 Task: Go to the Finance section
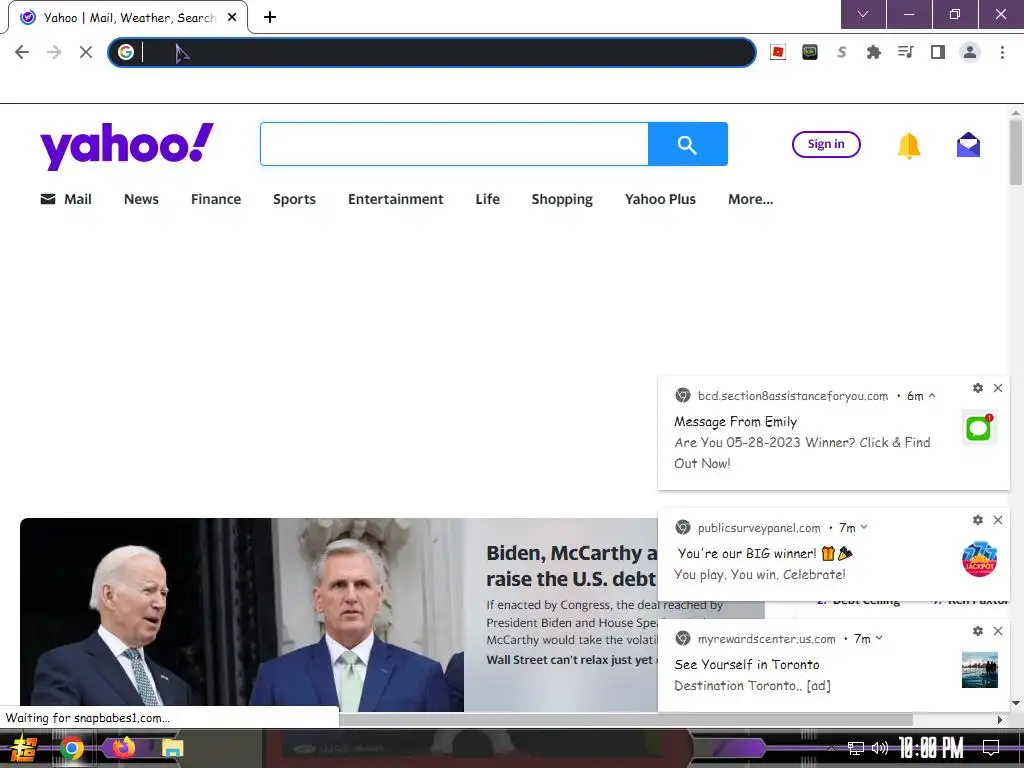[216, 199]
